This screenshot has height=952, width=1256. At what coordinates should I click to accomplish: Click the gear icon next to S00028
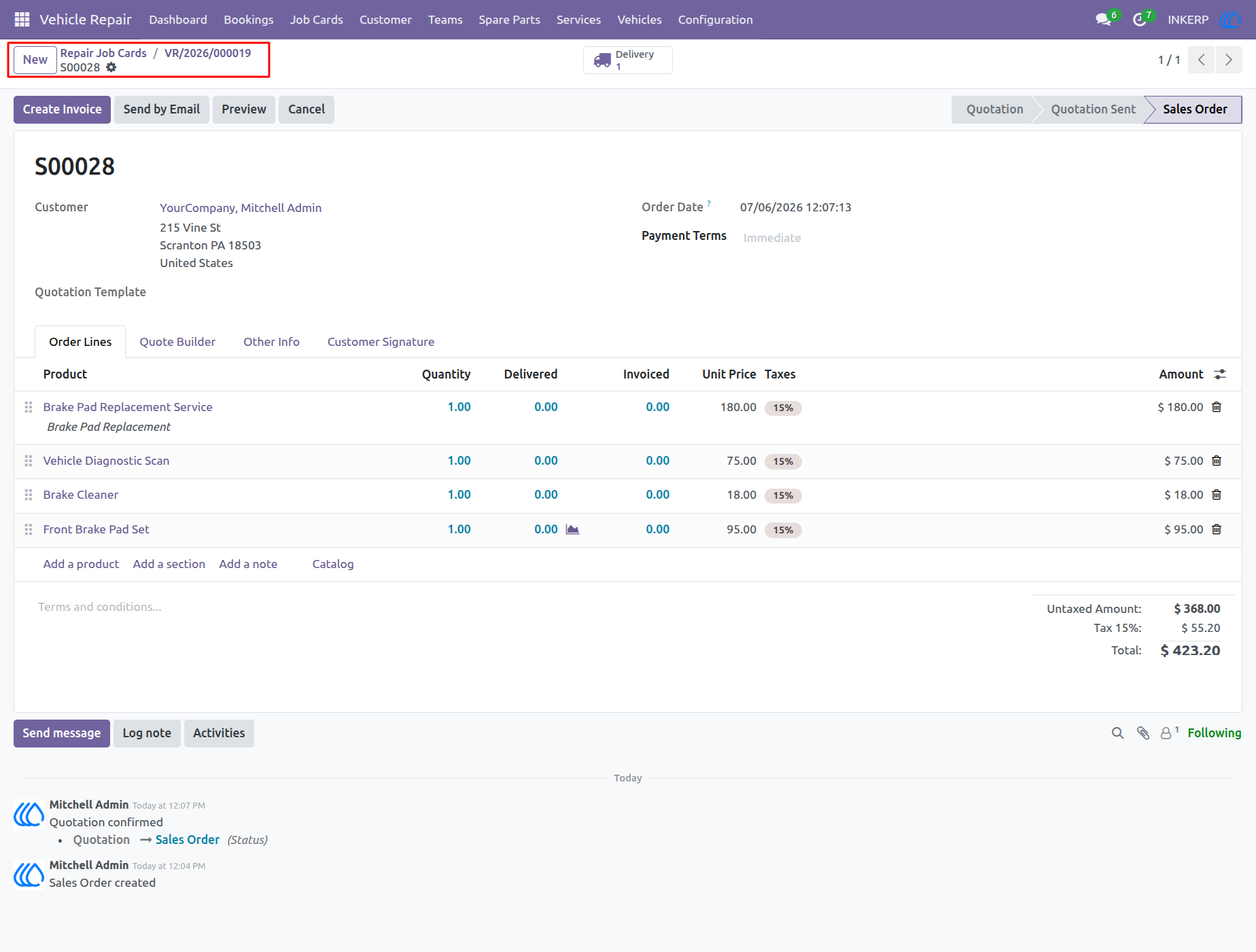111,67
